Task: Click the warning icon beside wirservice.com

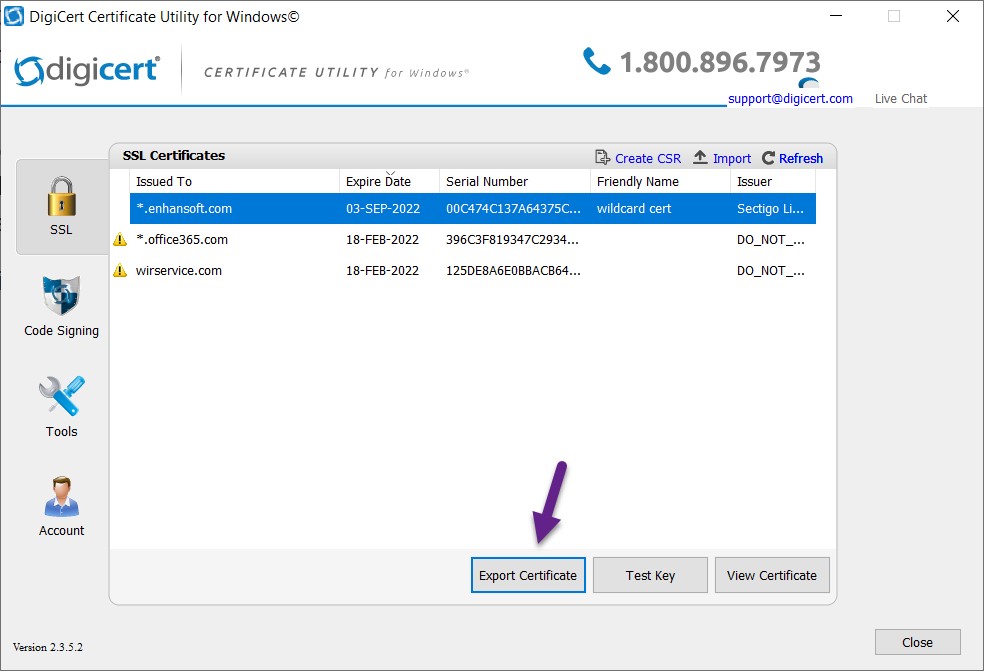Action: [118, 270]
